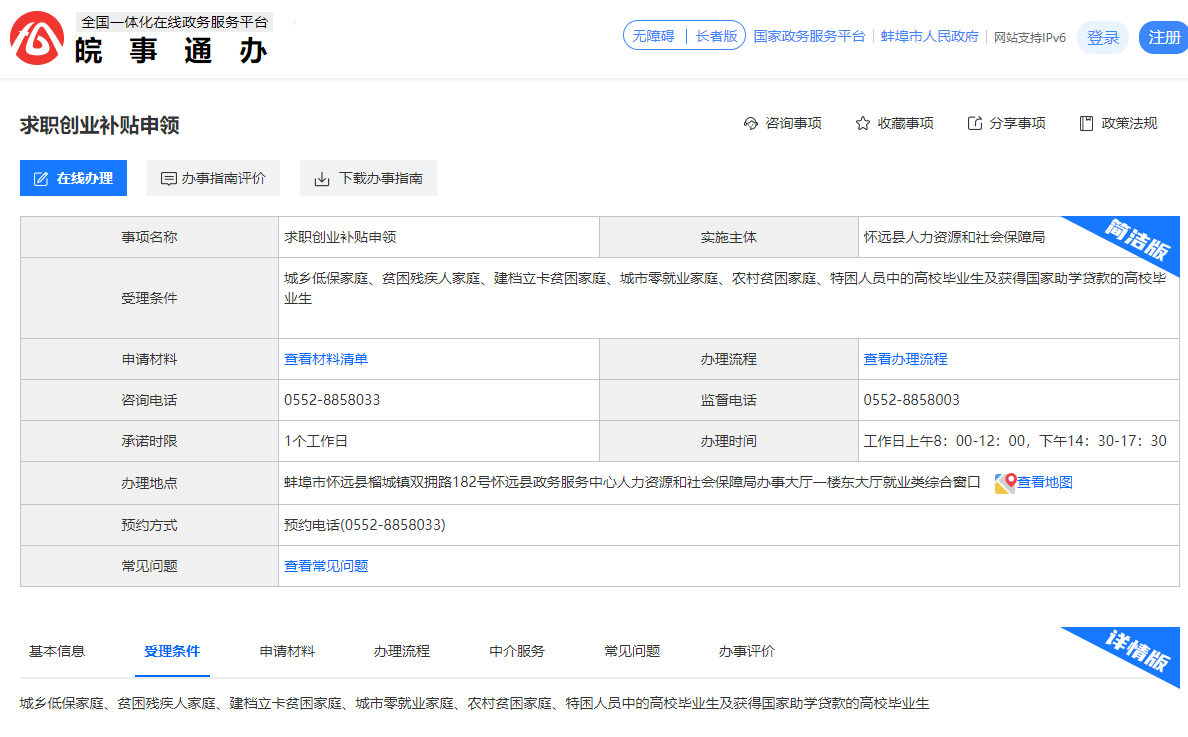This screenshot has height=737, width=1188.
Task: Click the star icon beside 收藏事项
Action: click(862, 123)
